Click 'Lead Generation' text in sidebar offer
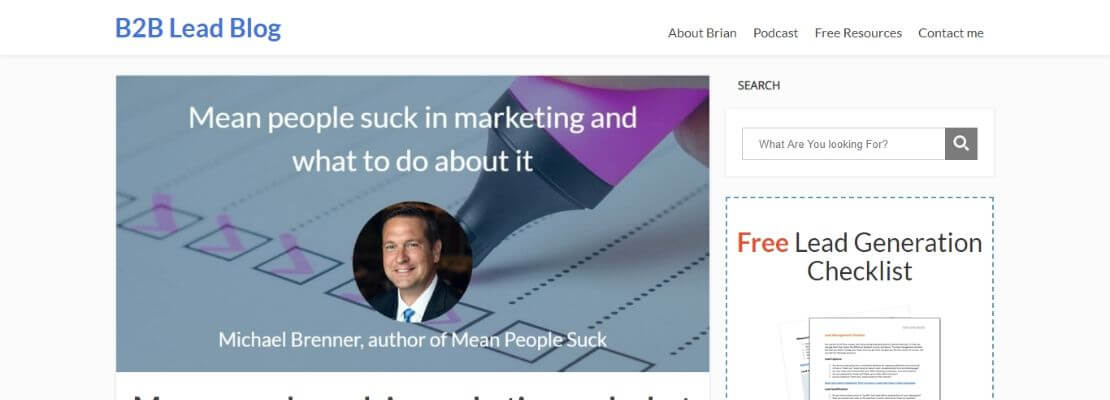The image size is (1110, 400). point(888,243)
